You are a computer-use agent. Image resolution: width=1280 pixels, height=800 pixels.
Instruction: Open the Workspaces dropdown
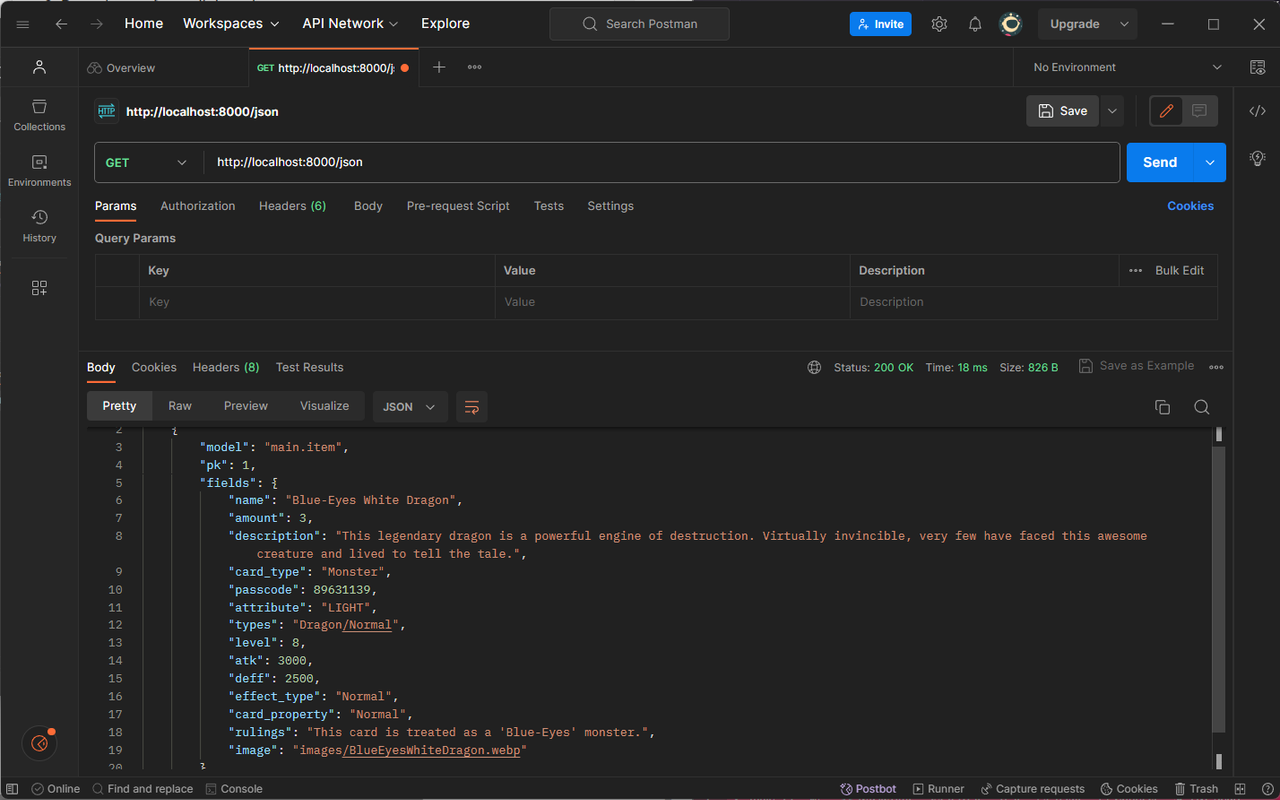(x=232, y=23)
